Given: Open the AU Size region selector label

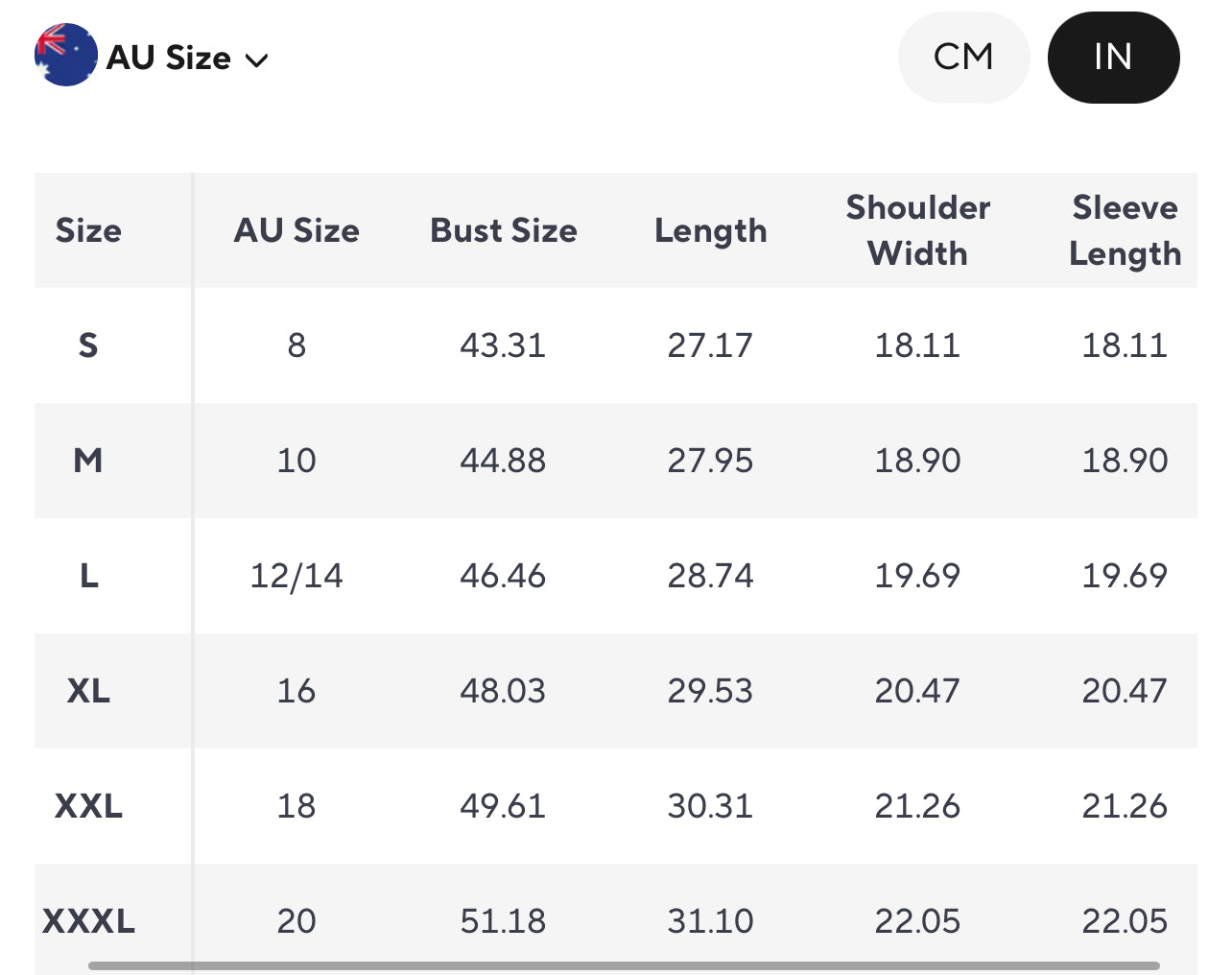Looking at the screenshot, I should point(169,58).
